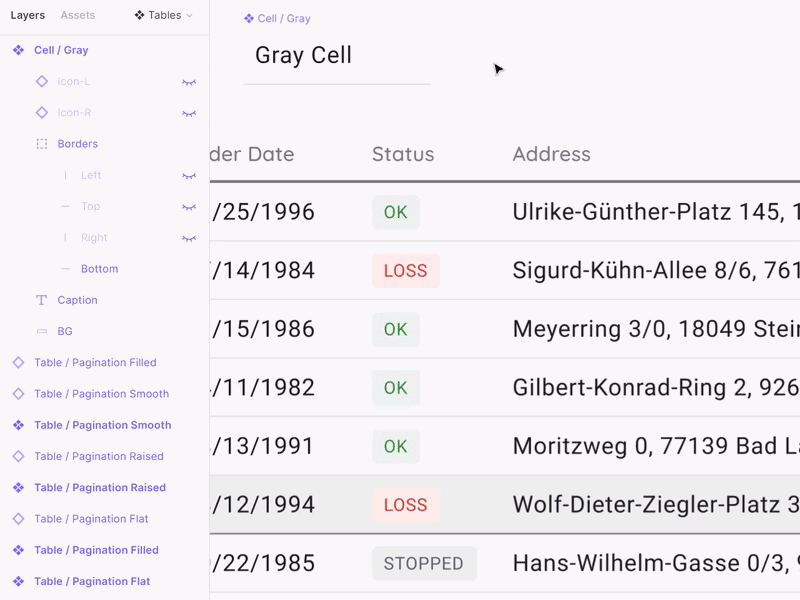800x600 pixels.
Task: Select the Layers tab
Action: [27, 15]
